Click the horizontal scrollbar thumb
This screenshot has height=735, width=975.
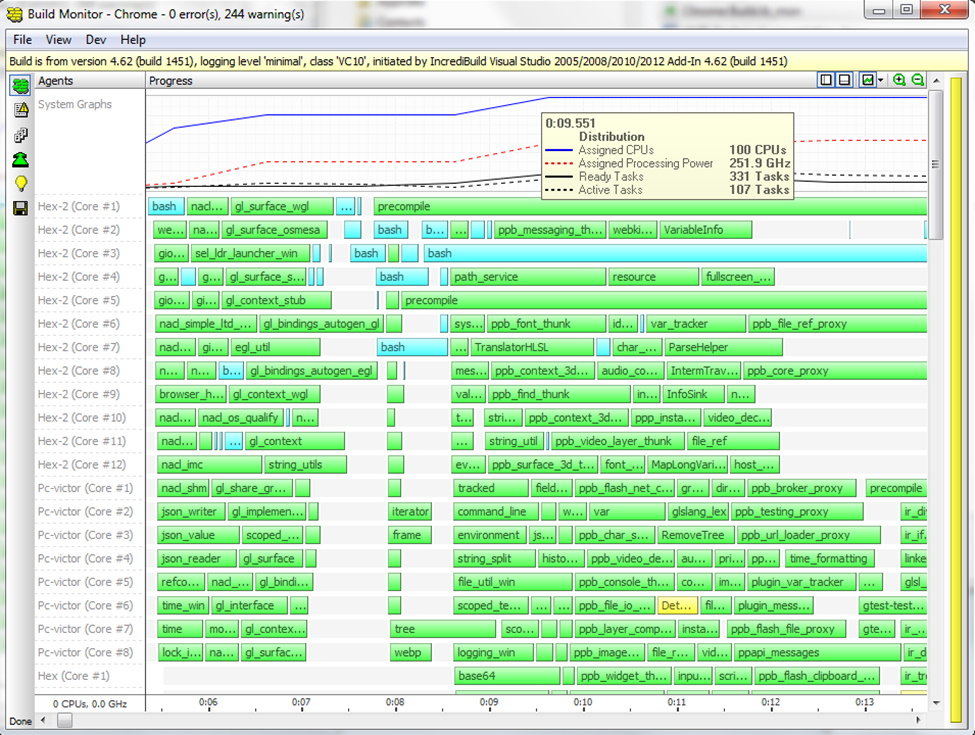click(x=65, y=721)
